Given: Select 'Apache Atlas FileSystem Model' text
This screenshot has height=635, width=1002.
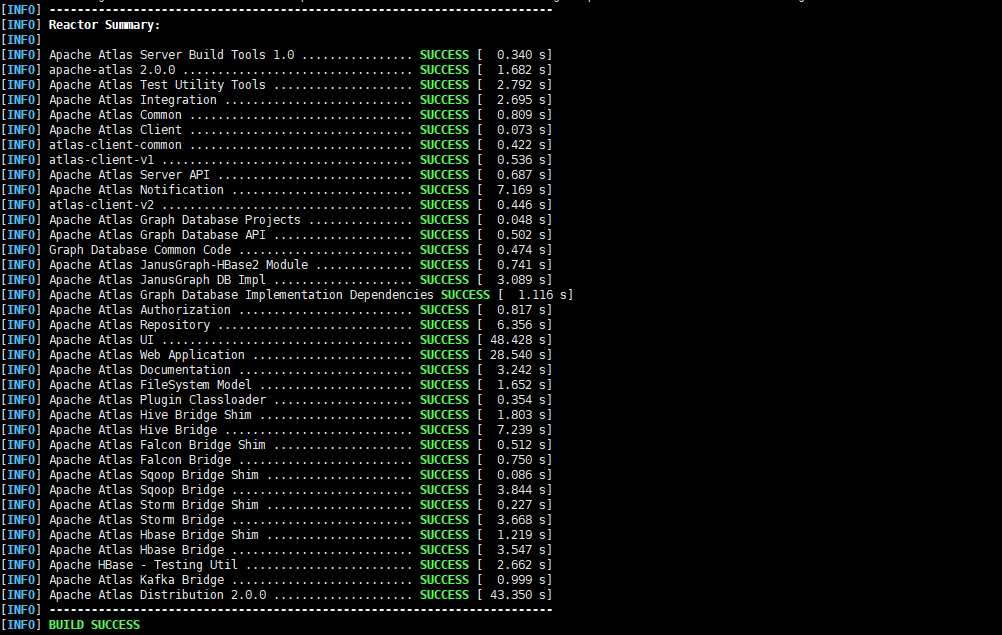Looking at the screenshot, I should (150, 385).
